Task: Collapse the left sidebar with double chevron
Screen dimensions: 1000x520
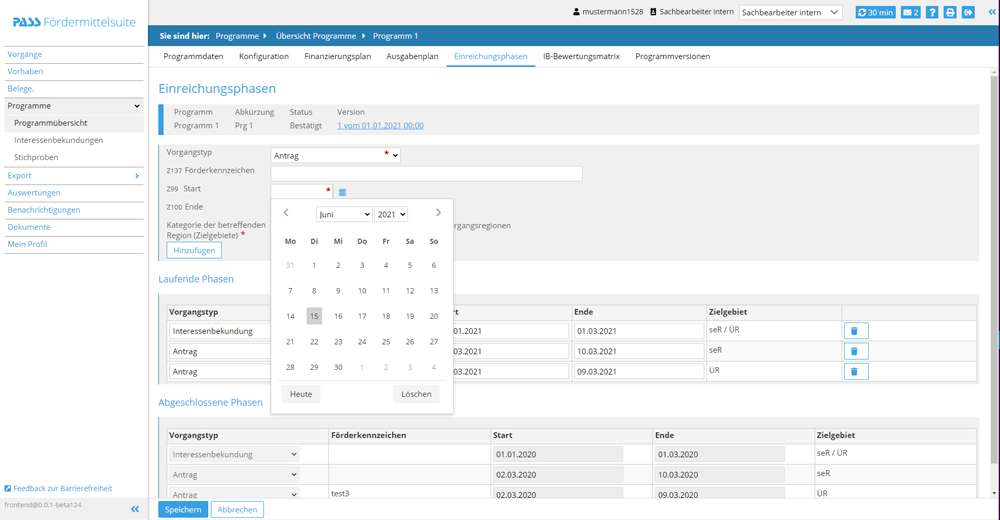Action: [x=135, y=509]
